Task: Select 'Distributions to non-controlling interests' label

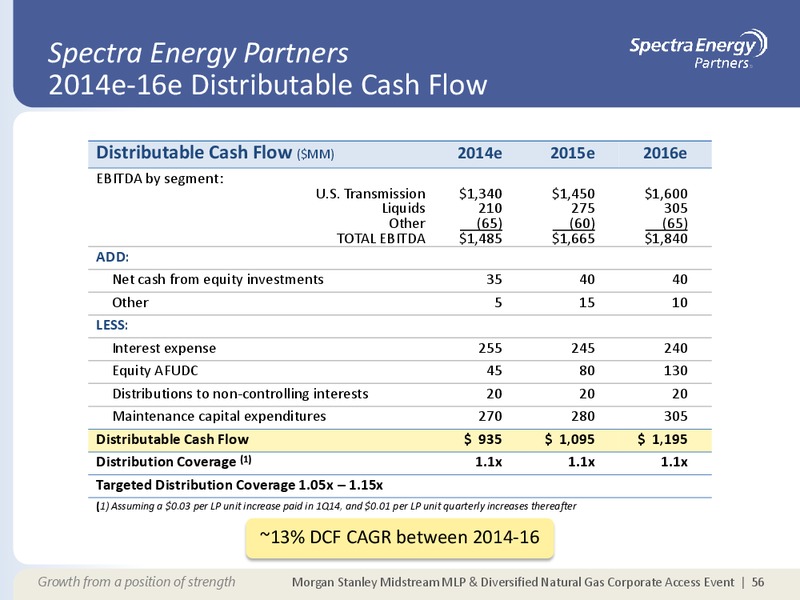Action: (x=240, y=394)
